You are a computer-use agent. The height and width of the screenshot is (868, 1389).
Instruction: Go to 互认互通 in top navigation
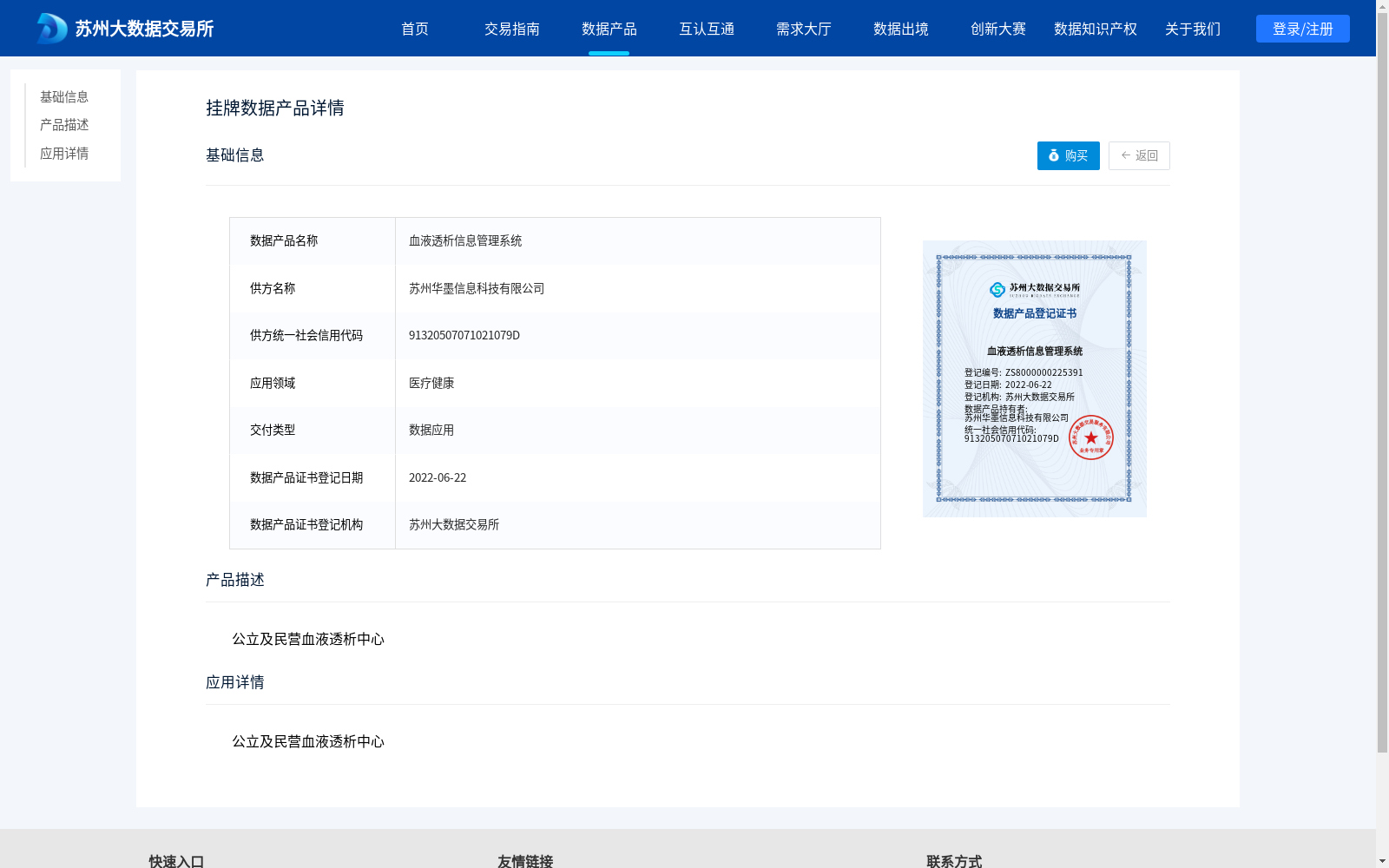[x=707, y=29]
